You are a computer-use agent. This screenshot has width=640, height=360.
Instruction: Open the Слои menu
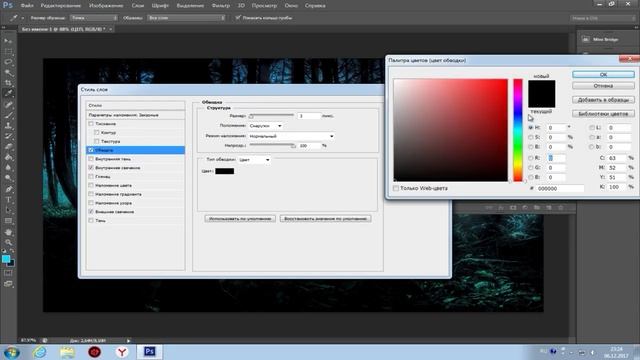pyautogui.click(x=138, y=6)
